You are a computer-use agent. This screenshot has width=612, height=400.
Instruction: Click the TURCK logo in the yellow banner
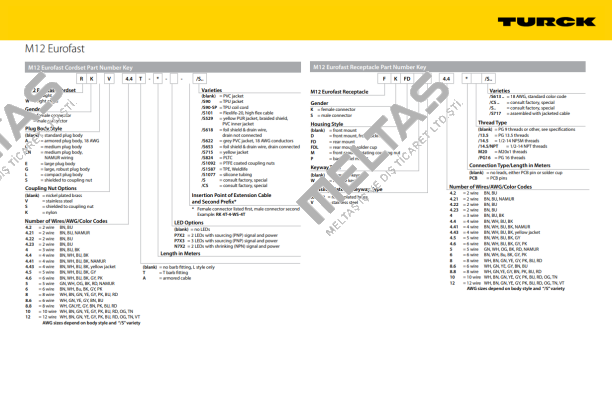coord(546,22)
